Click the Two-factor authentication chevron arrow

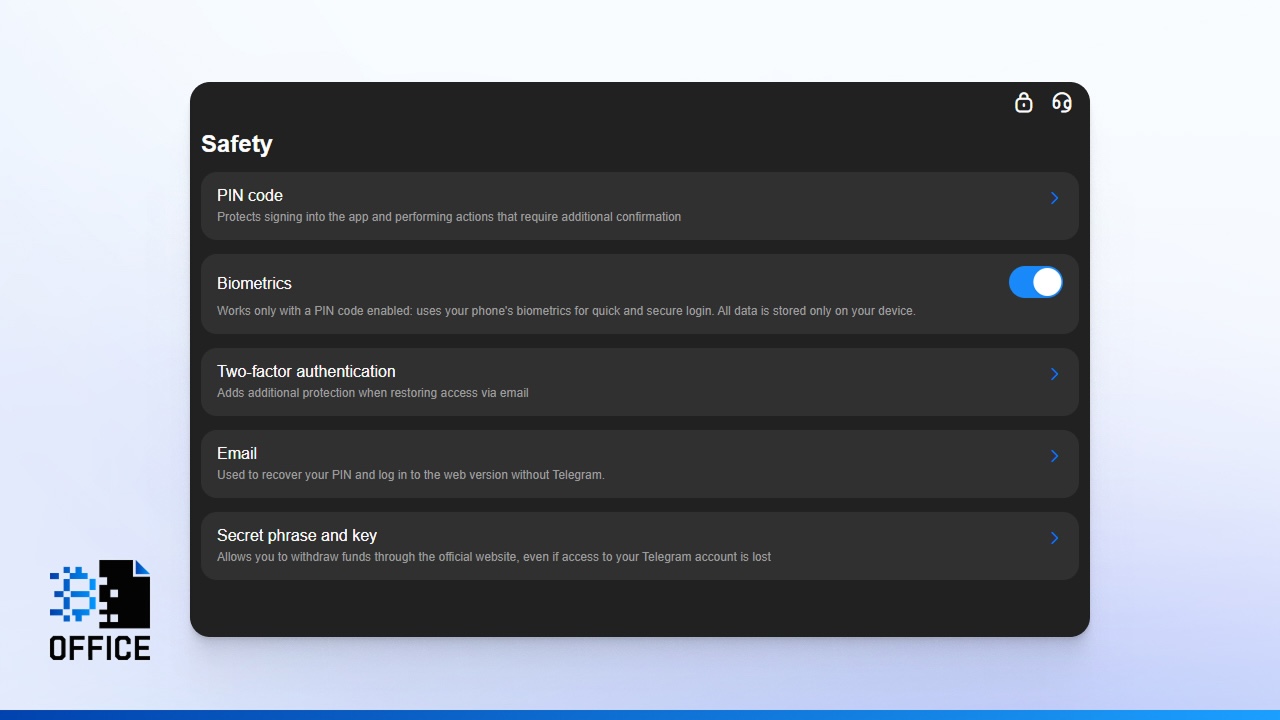pos(1054,374)
